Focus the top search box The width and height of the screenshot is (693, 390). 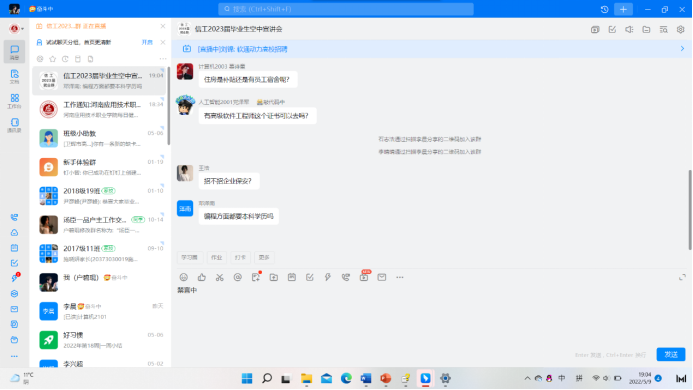346,9
